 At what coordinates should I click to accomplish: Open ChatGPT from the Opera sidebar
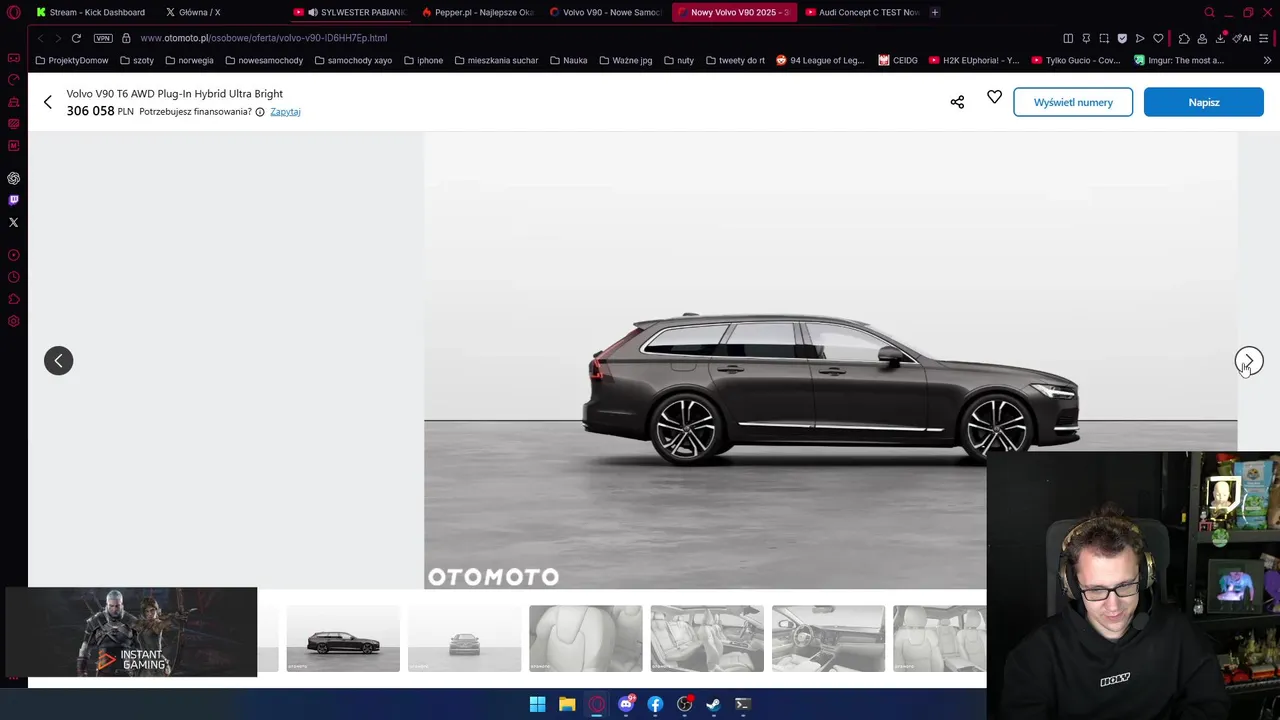click(x=13, y=178)
